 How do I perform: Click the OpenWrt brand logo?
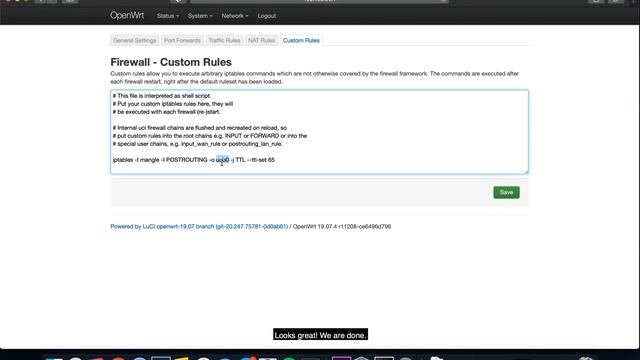[x=127, y=16]
